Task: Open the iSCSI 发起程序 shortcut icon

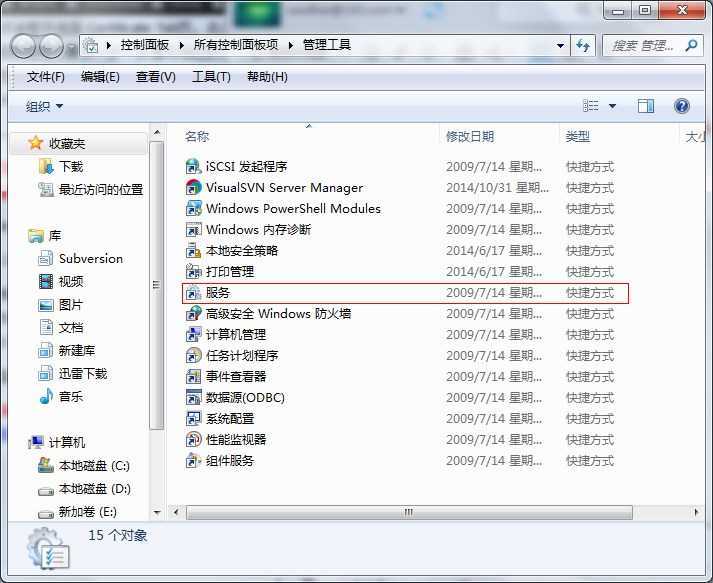Action: [x=193, y=166]
